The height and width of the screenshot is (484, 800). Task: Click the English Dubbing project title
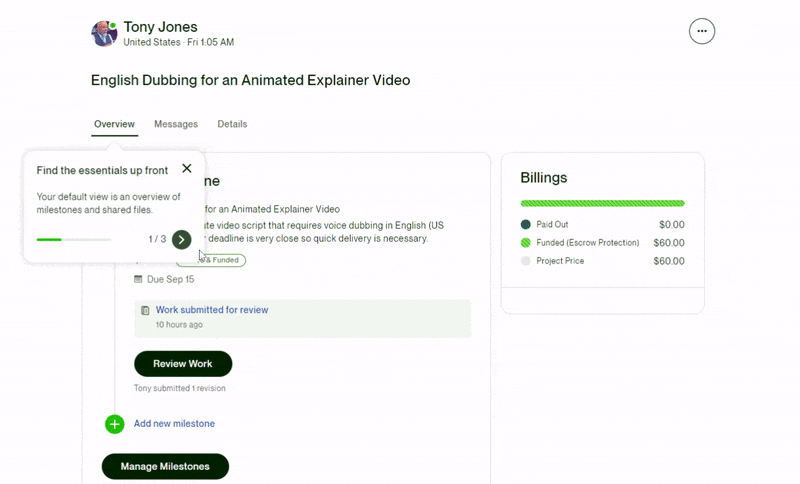click(x=251, y=80)
